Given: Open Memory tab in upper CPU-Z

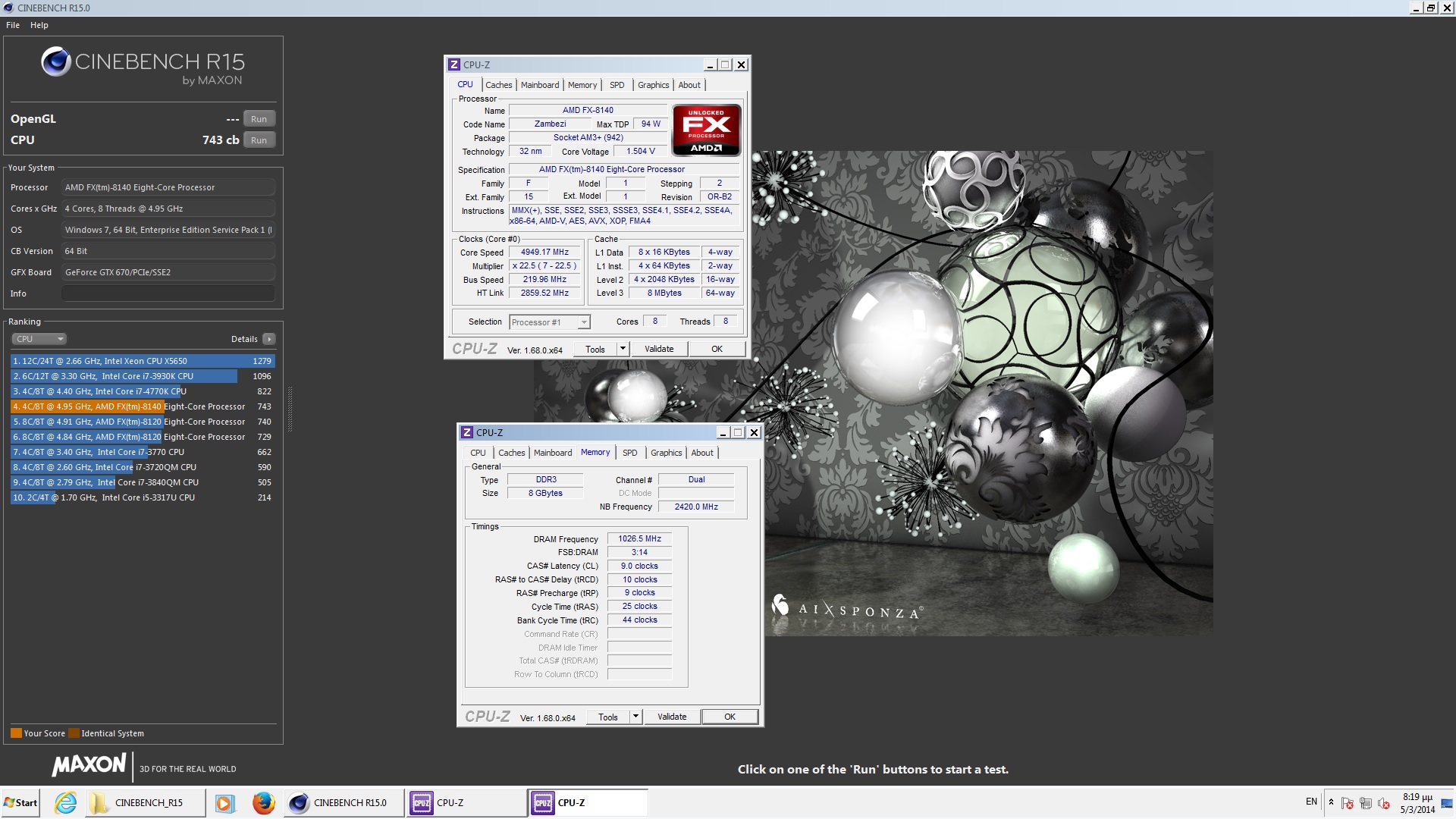Looking at the screenshot, I should point(582,85).
